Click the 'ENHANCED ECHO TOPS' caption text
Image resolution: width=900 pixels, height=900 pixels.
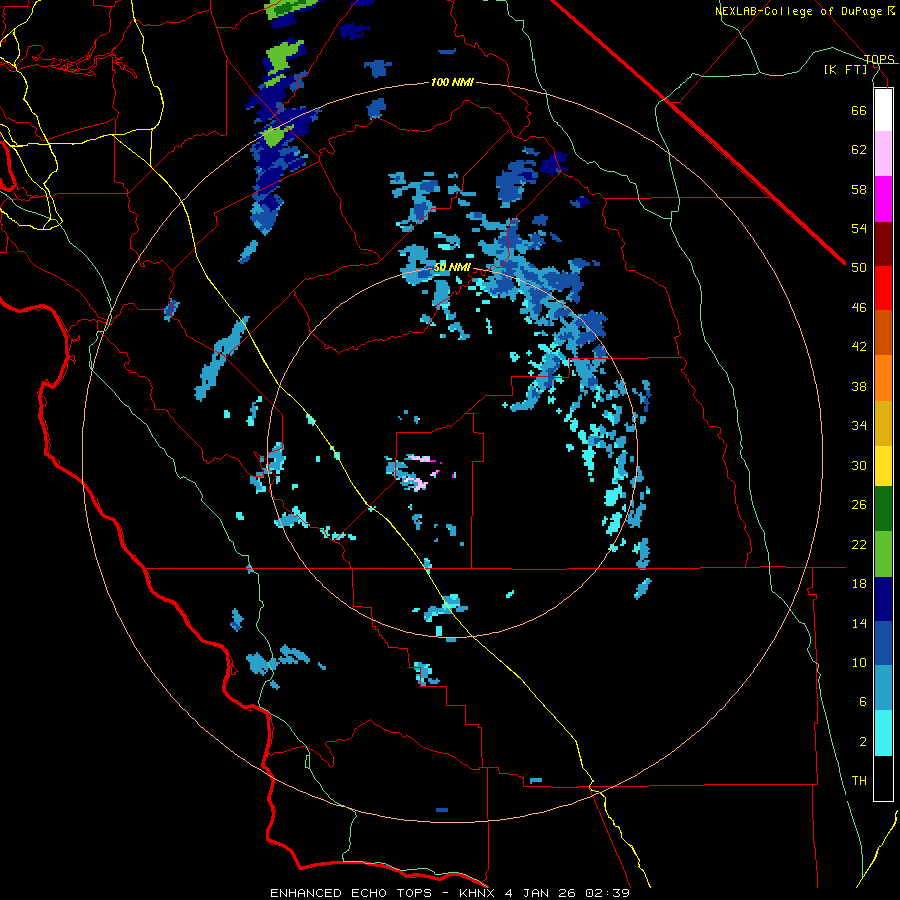tap(351, 893)
